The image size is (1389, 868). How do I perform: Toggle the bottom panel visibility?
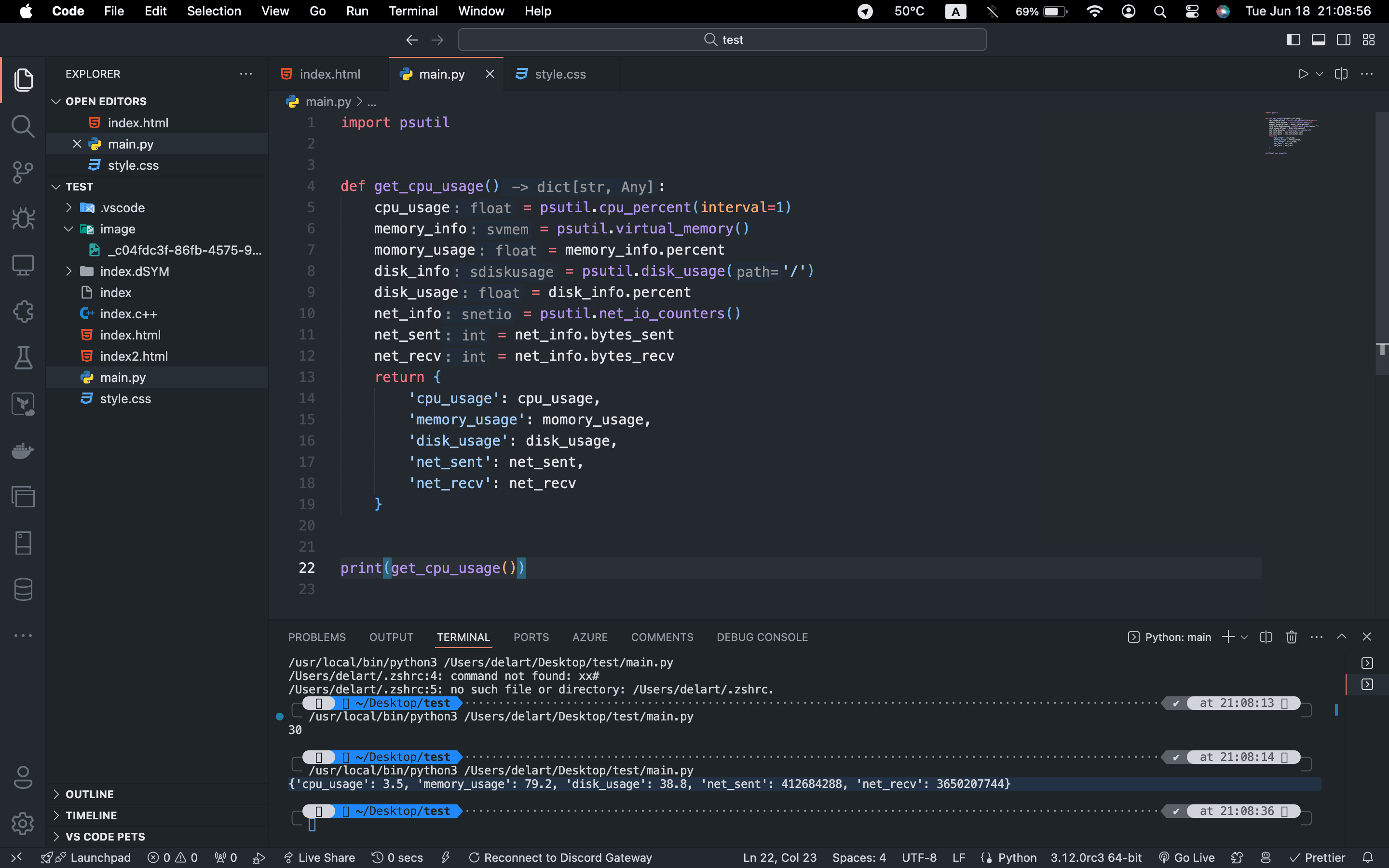tap(1319, 40)
